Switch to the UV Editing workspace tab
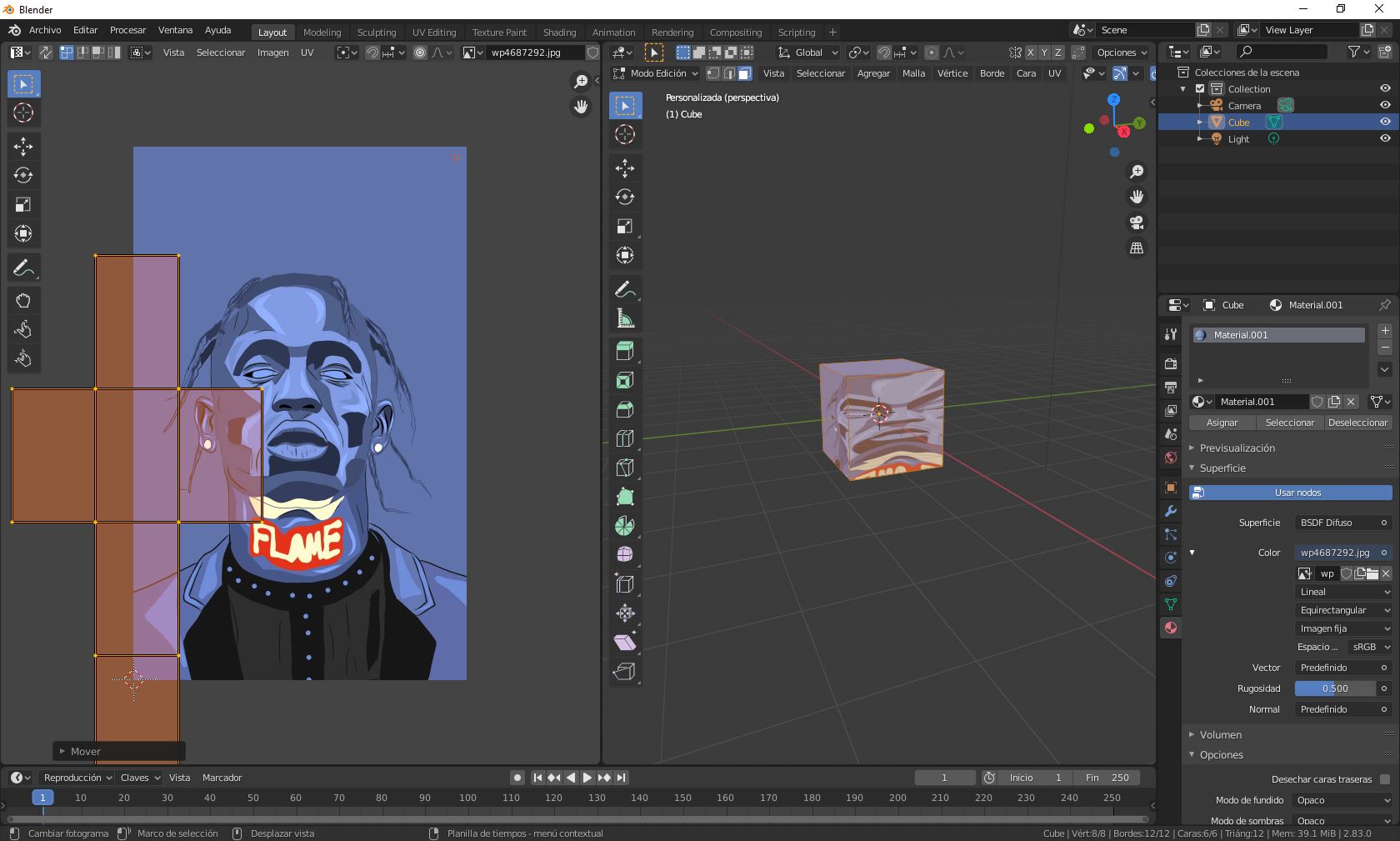The width and height of the screenshot is (1400, 841). pos(434,33)
